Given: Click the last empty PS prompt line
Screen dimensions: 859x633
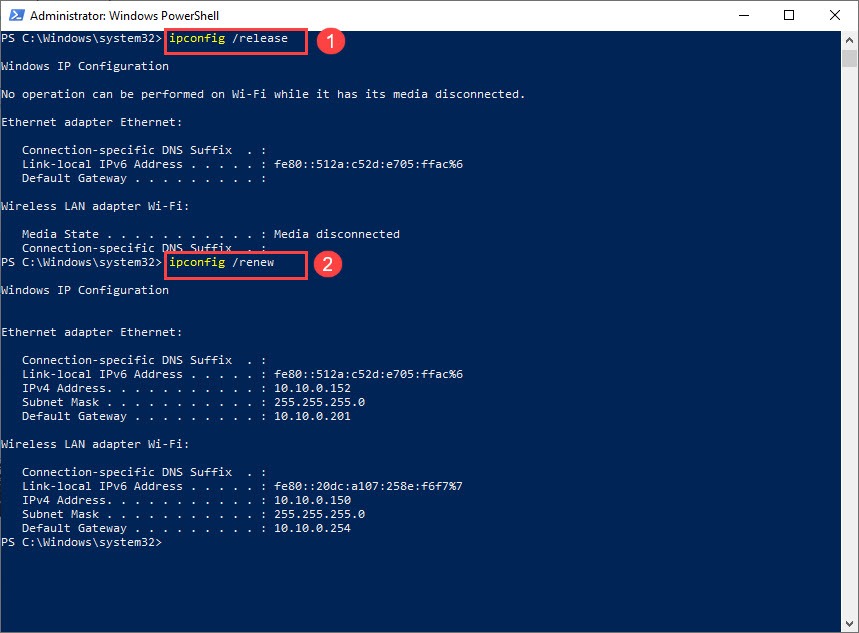Looking at the screenshot, I should (82, 542).
